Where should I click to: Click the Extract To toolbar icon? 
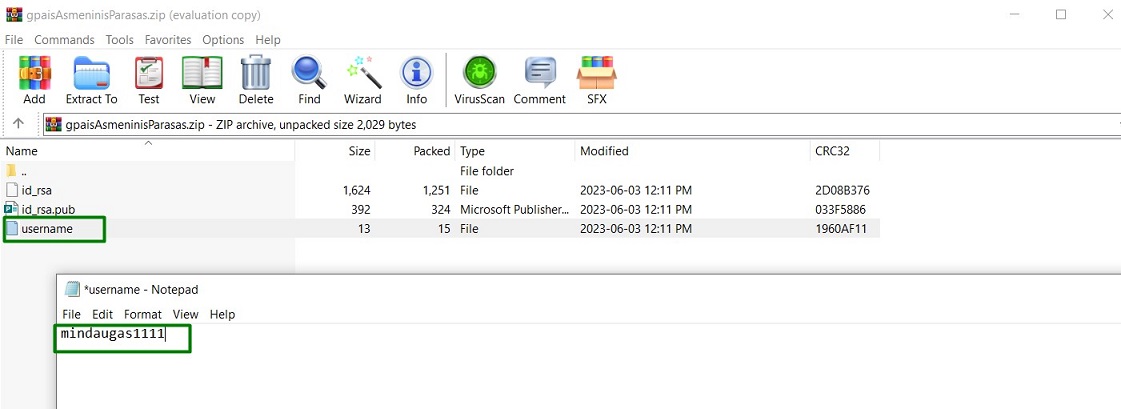[91, 80]
